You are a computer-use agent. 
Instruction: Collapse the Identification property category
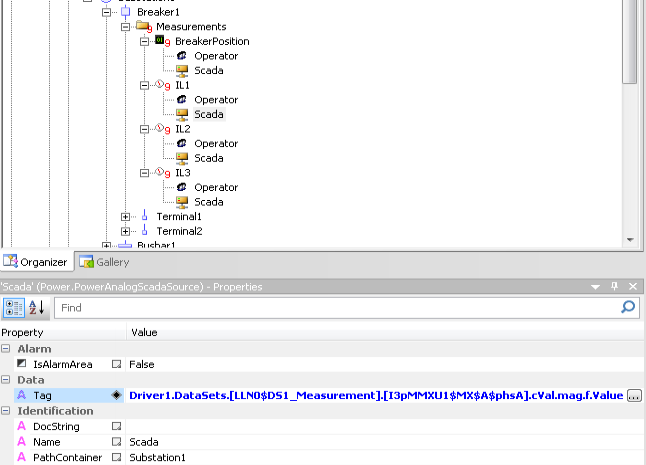5,411
